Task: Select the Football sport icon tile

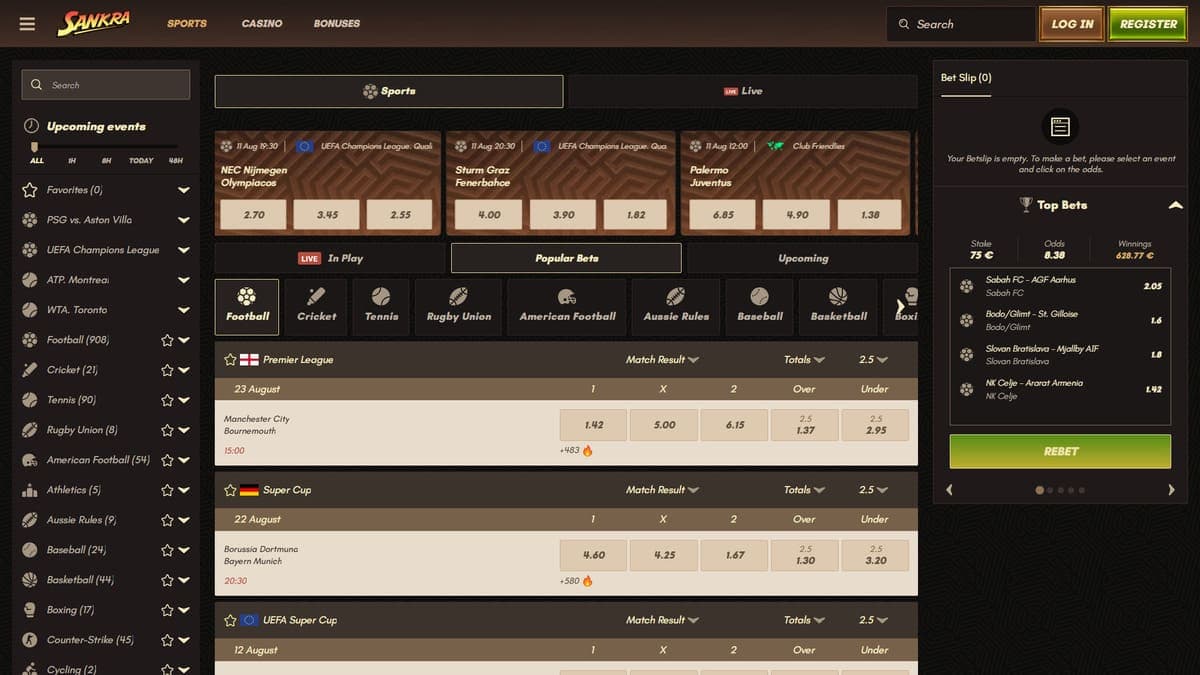Action: 247,307
